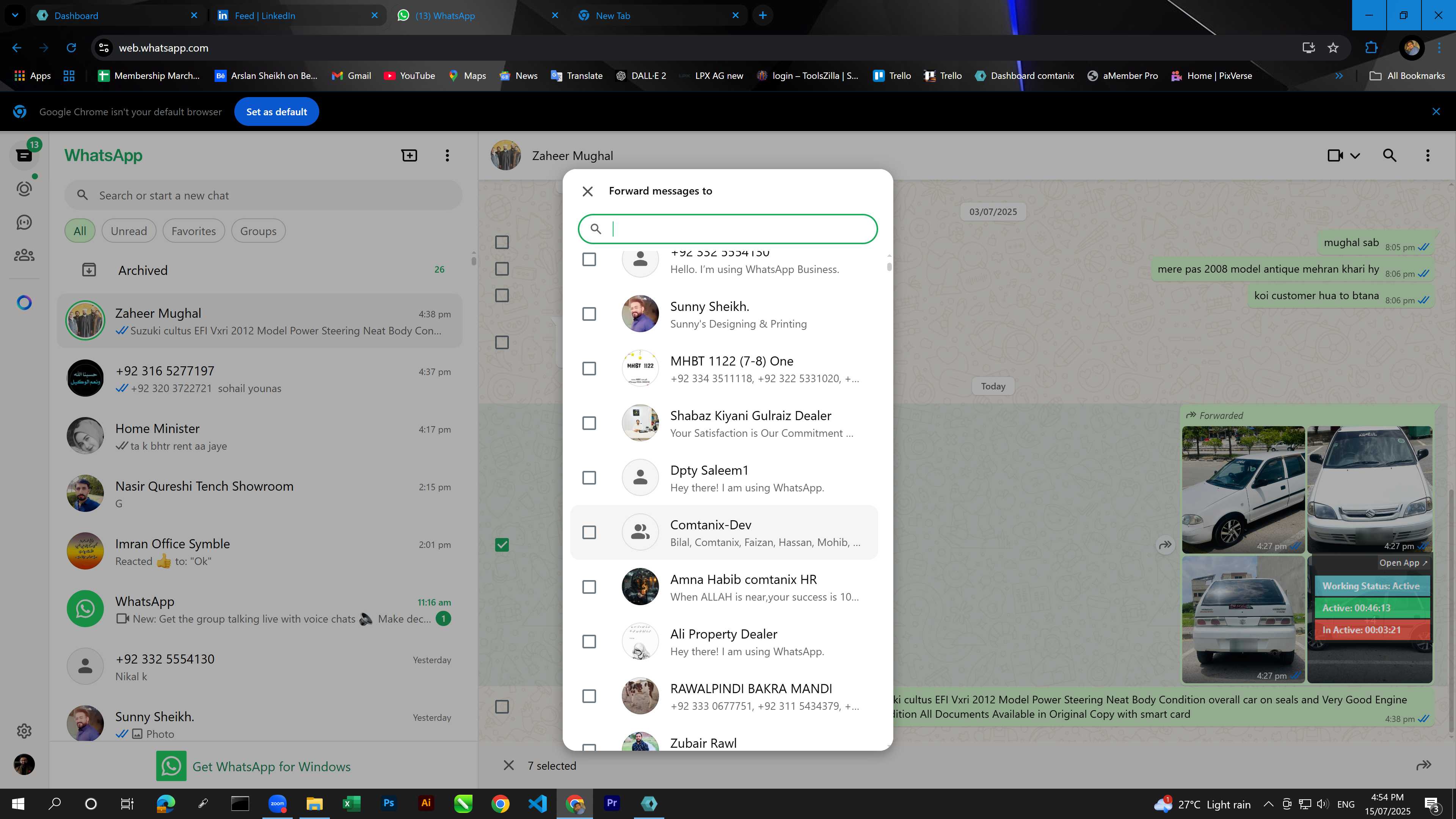Open the Status sidebar icon
1456x819 pixels.
[x=24, y=189]
